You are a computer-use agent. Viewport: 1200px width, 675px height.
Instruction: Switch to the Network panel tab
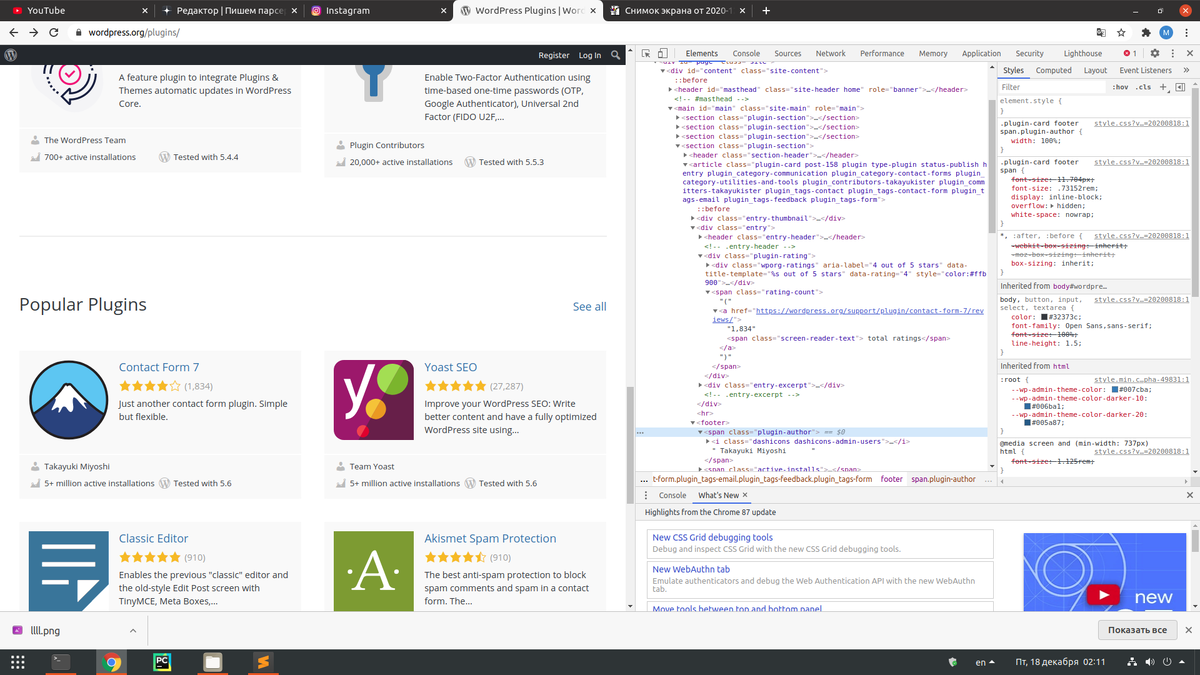[830, 53]
